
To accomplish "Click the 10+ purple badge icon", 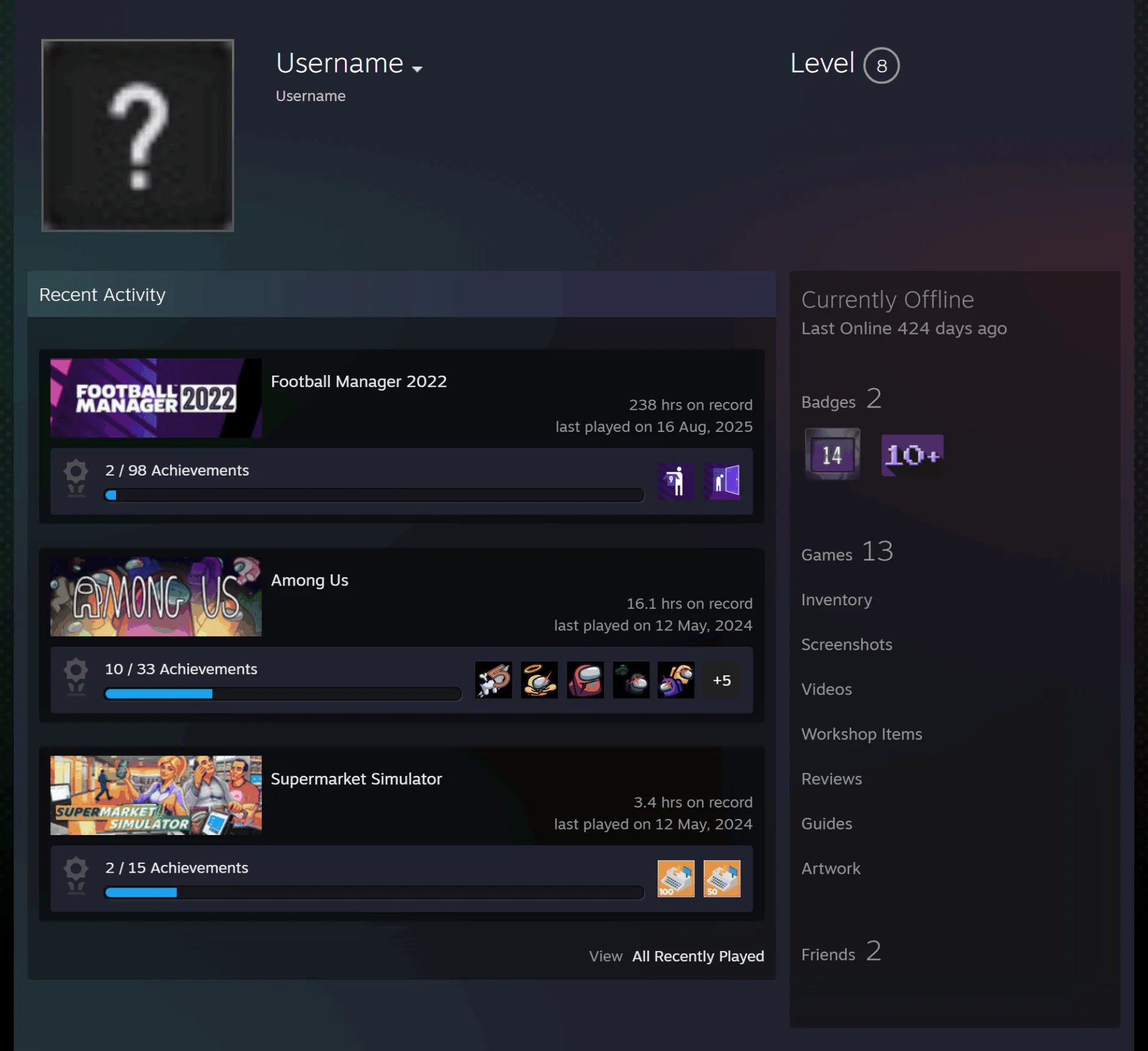I will coord(912,455).
